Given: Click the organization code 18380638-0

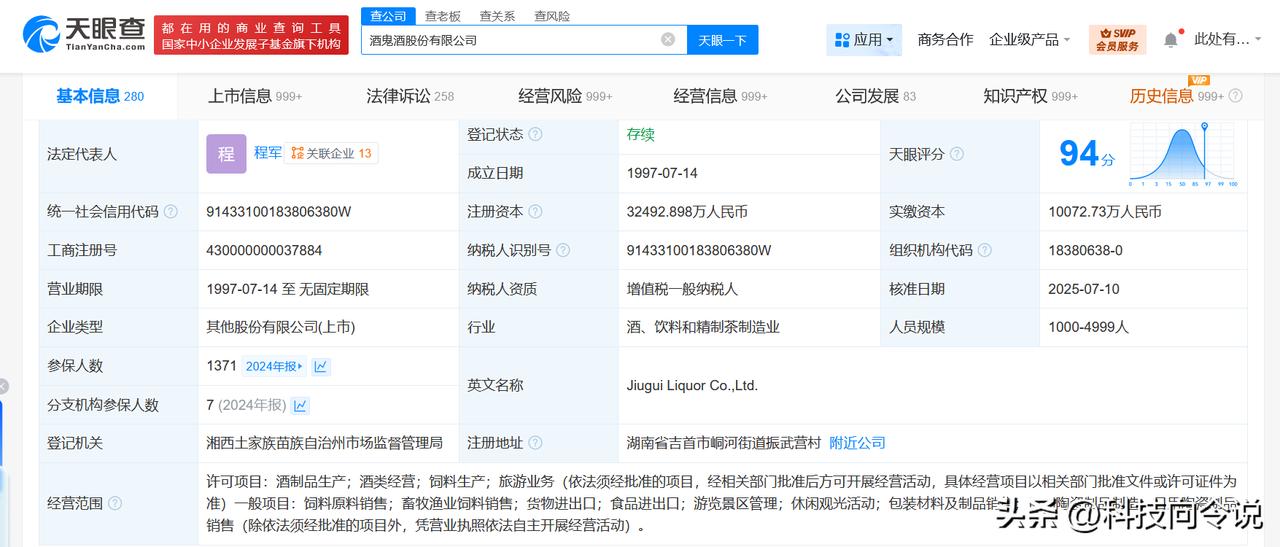Looking at the screenshot, I should 1085,250.
